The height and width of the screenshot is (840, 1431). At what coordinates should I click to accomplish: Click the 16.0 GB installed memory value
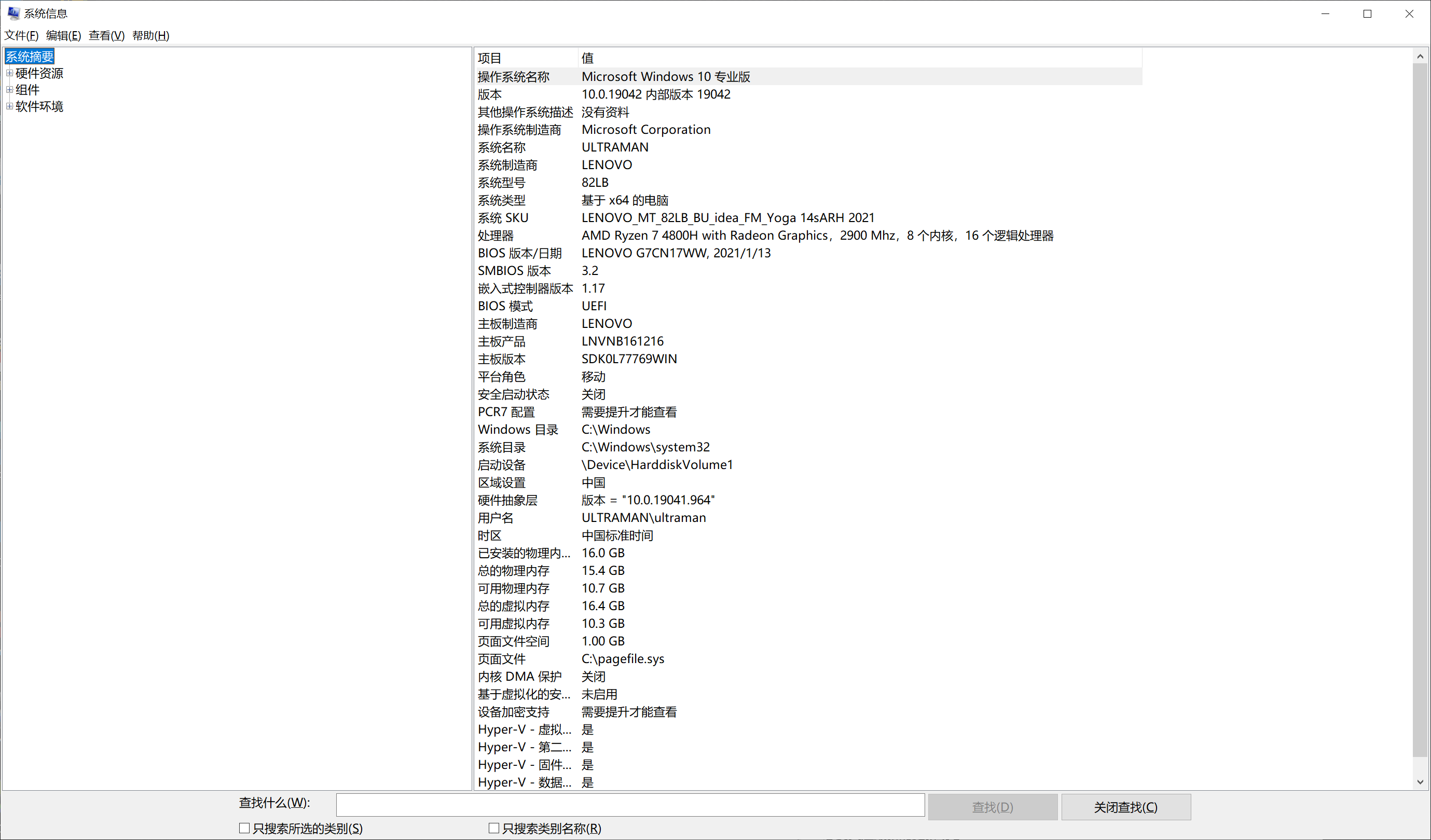tap(603, 553)
